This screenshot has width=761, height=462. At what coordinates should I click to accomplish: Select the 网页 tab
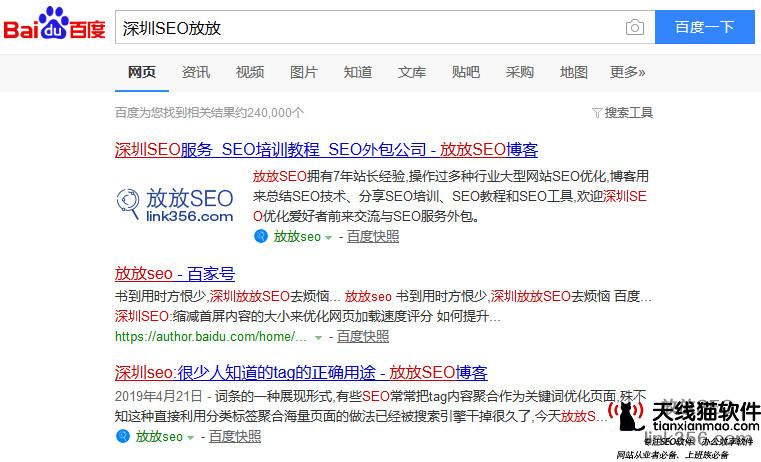coord(142,72)
